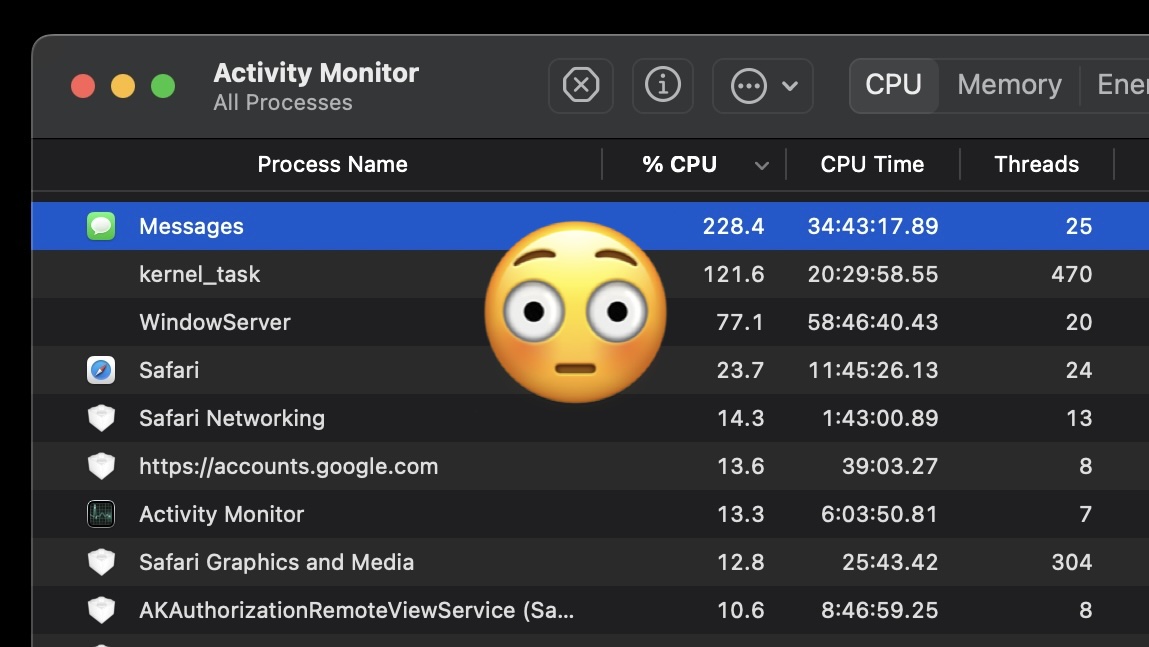Sort by Process Name column
Screen dimensions: 1149x647
pos(332,164)
